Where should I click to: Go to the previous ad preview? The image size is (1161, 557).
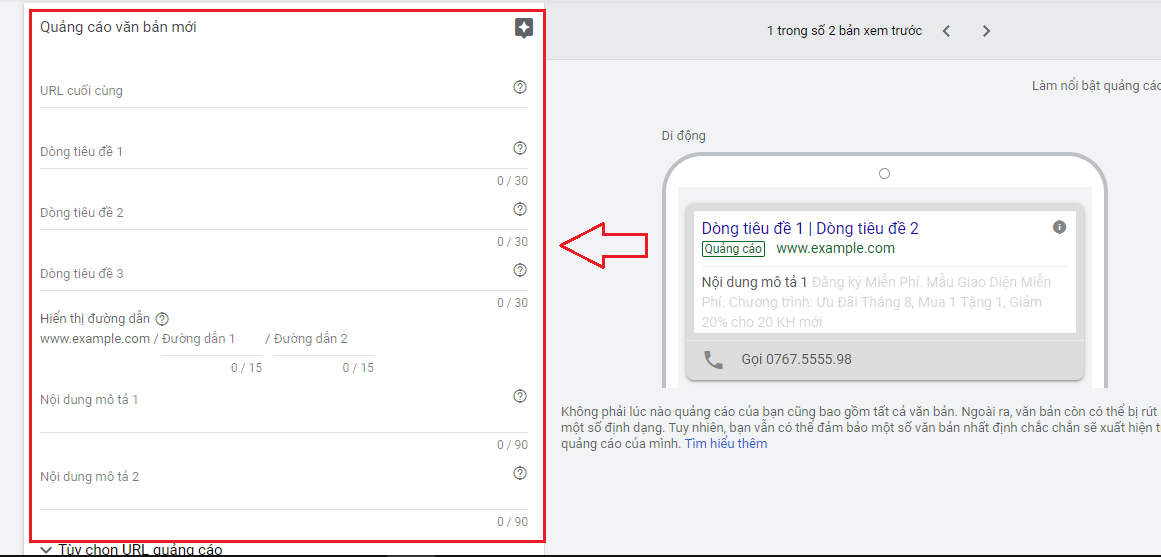coord(947,31)
